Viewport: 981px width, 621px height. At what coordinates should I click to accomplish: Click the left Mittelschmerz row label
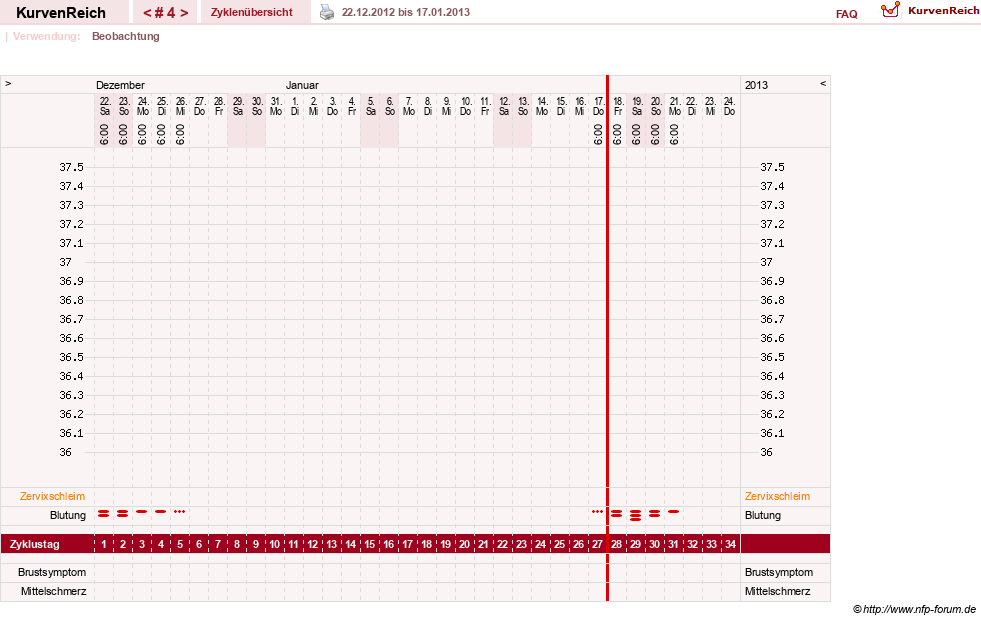(x=53, y=591)
